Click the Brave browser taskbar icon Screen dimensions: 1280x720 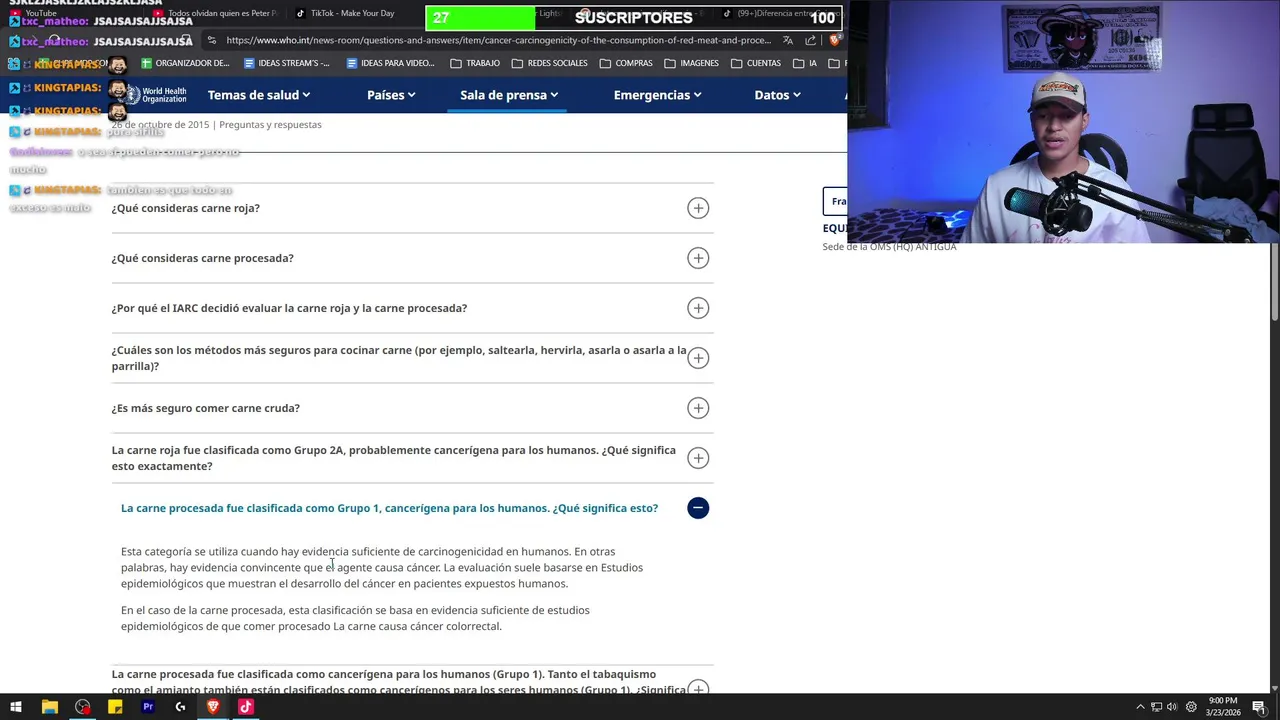tap(213, 707)
